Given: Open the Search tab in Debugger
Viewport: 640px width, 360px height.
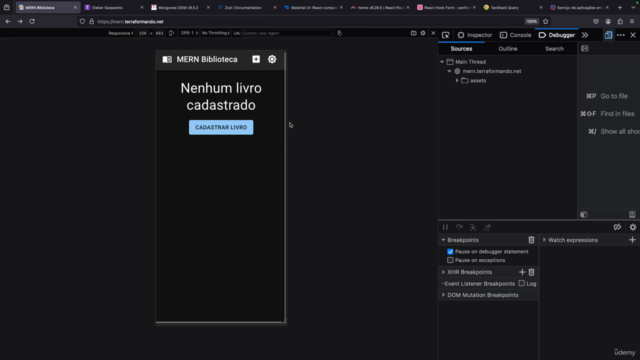Looking at the screenshot, I should [554, 49].
